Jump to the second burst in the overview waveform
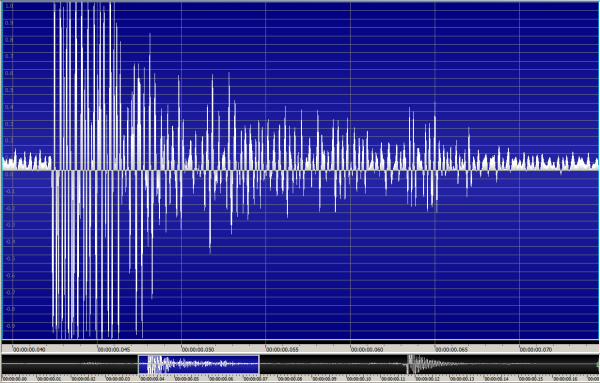This screenshot has width=600, height=383. pyautogui.click(x=415, y=364)
